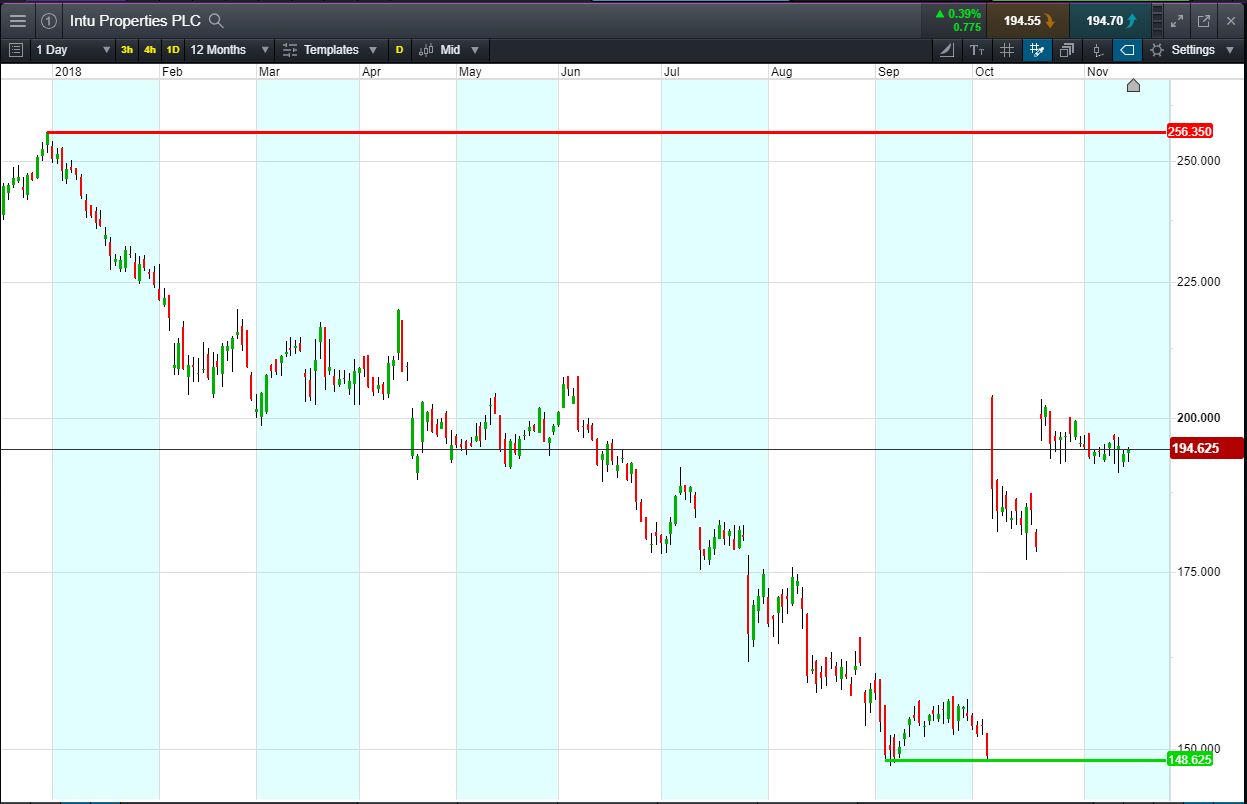Toggle the chart grid lines icon
The height and width of the screenshot is (804, 1247).
click(x=1007, y=49)
